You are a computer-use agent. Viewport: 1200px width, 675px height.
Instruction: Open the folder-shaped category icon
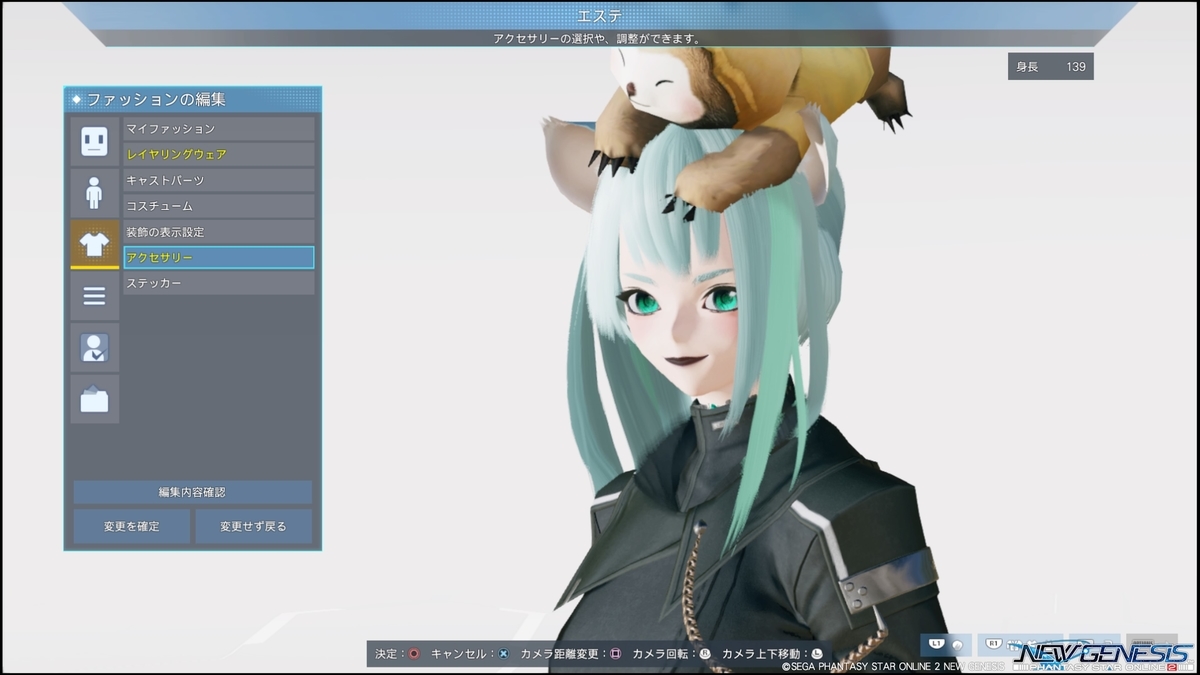pyautogui.click(x=95, y=400)
